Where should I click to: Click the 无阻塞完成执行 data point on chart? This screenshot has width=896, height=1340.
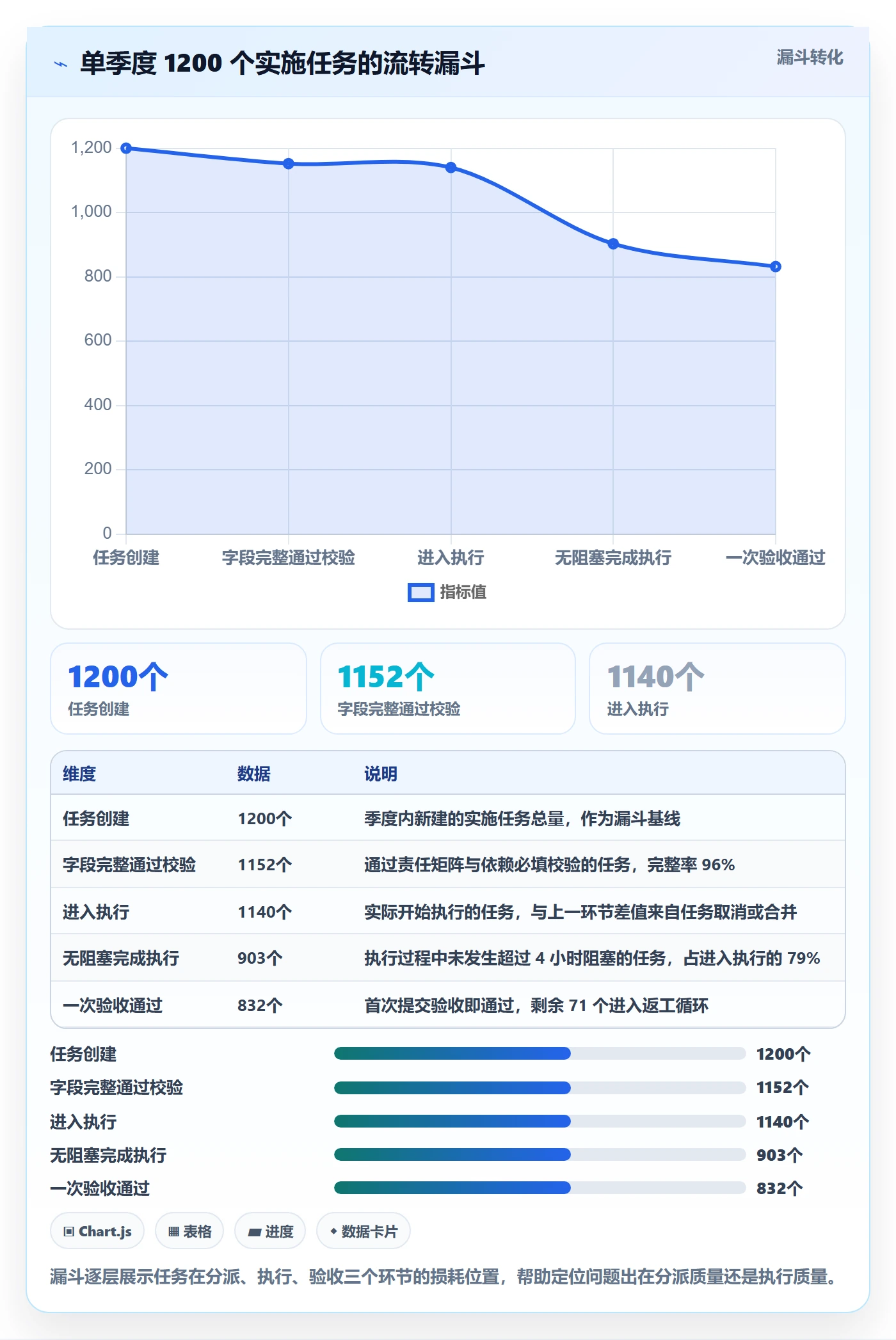tap(613, 244)
